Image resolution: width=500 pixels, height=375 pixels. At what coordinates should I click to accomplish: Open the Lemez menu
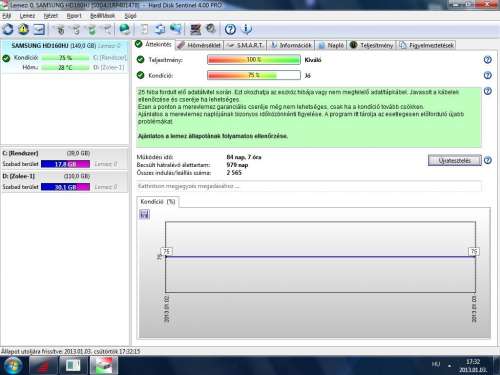point(27,16)
